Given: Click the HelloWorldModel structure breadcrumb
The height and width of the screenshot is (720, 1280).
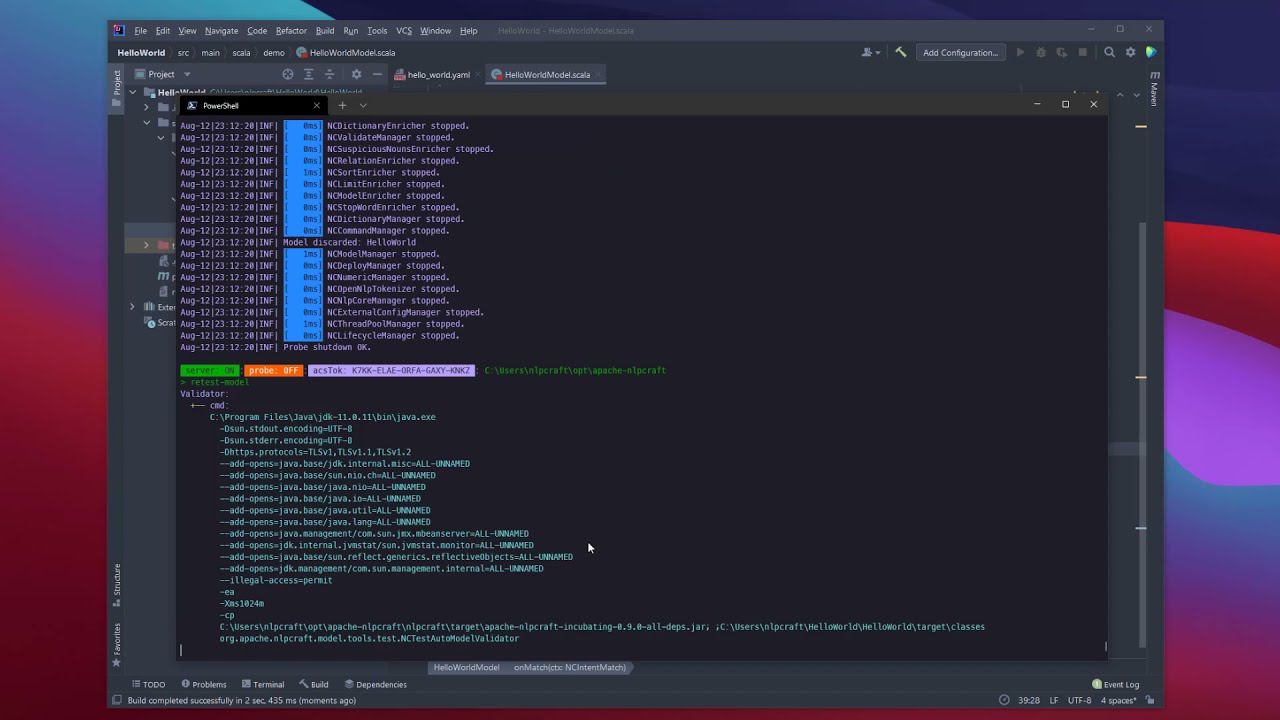Looking at the screenshot, I should pyautogui.click(x=466, y=667).
